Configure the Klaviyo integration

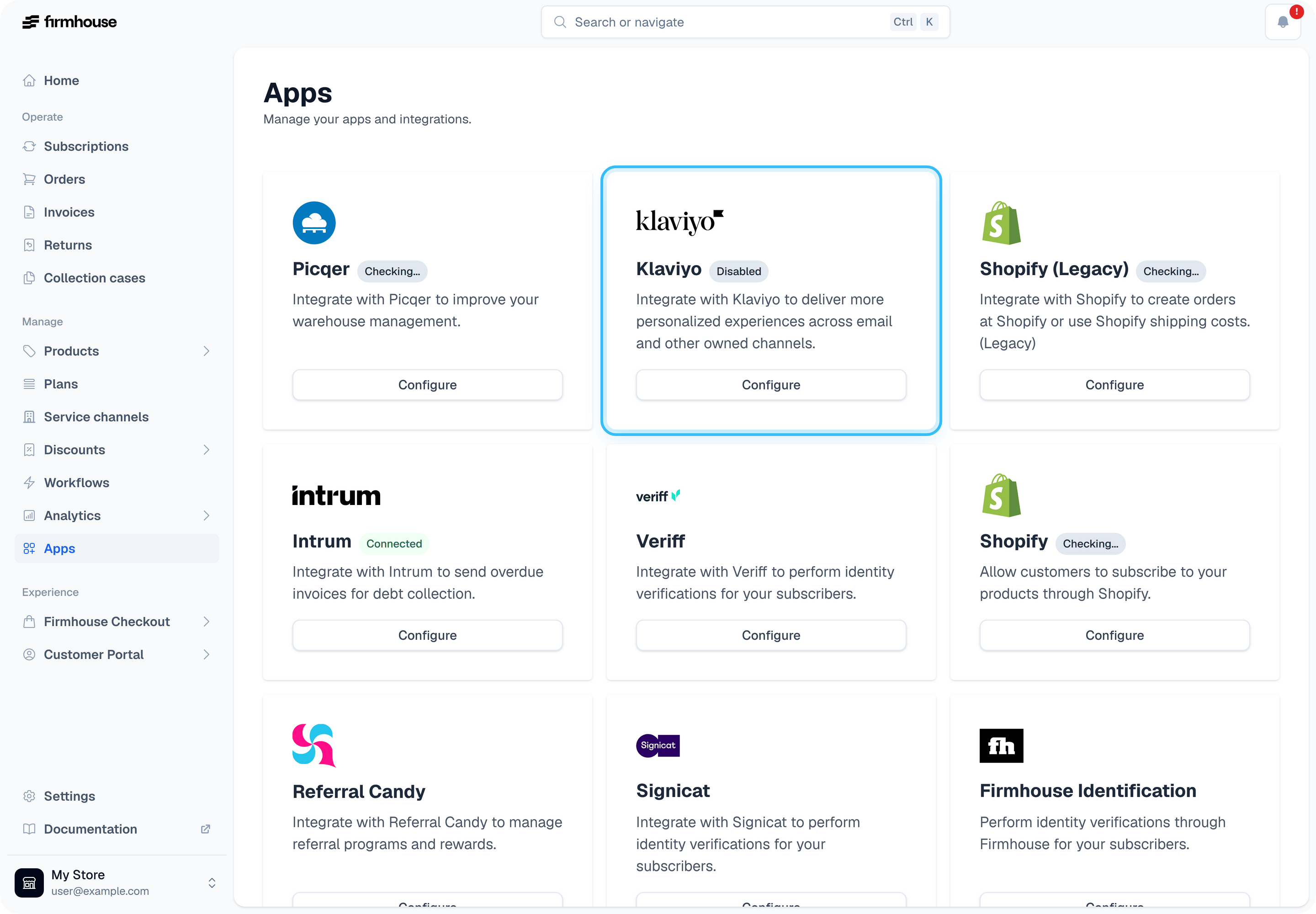pos(771,385)
